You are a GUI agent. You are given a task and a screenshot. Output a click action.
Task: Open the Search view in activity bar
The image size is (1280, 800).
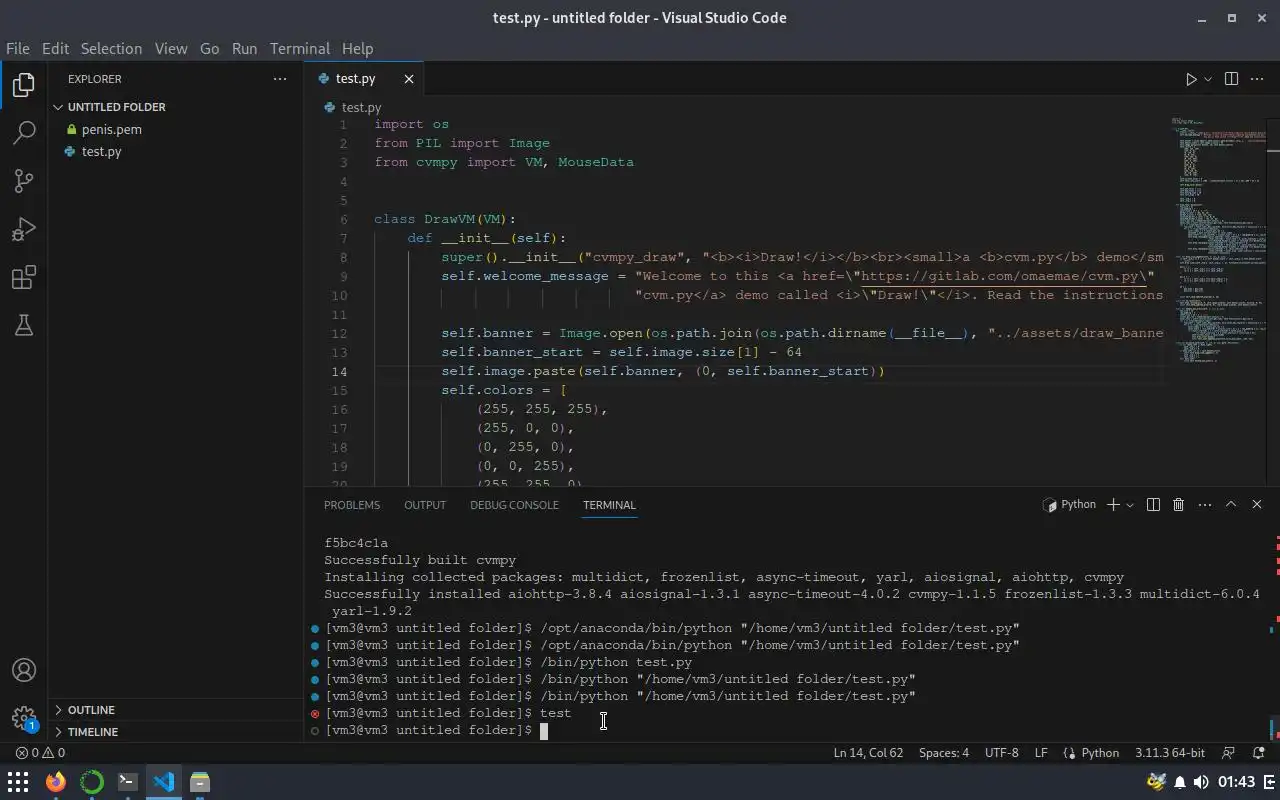[24, 132]
